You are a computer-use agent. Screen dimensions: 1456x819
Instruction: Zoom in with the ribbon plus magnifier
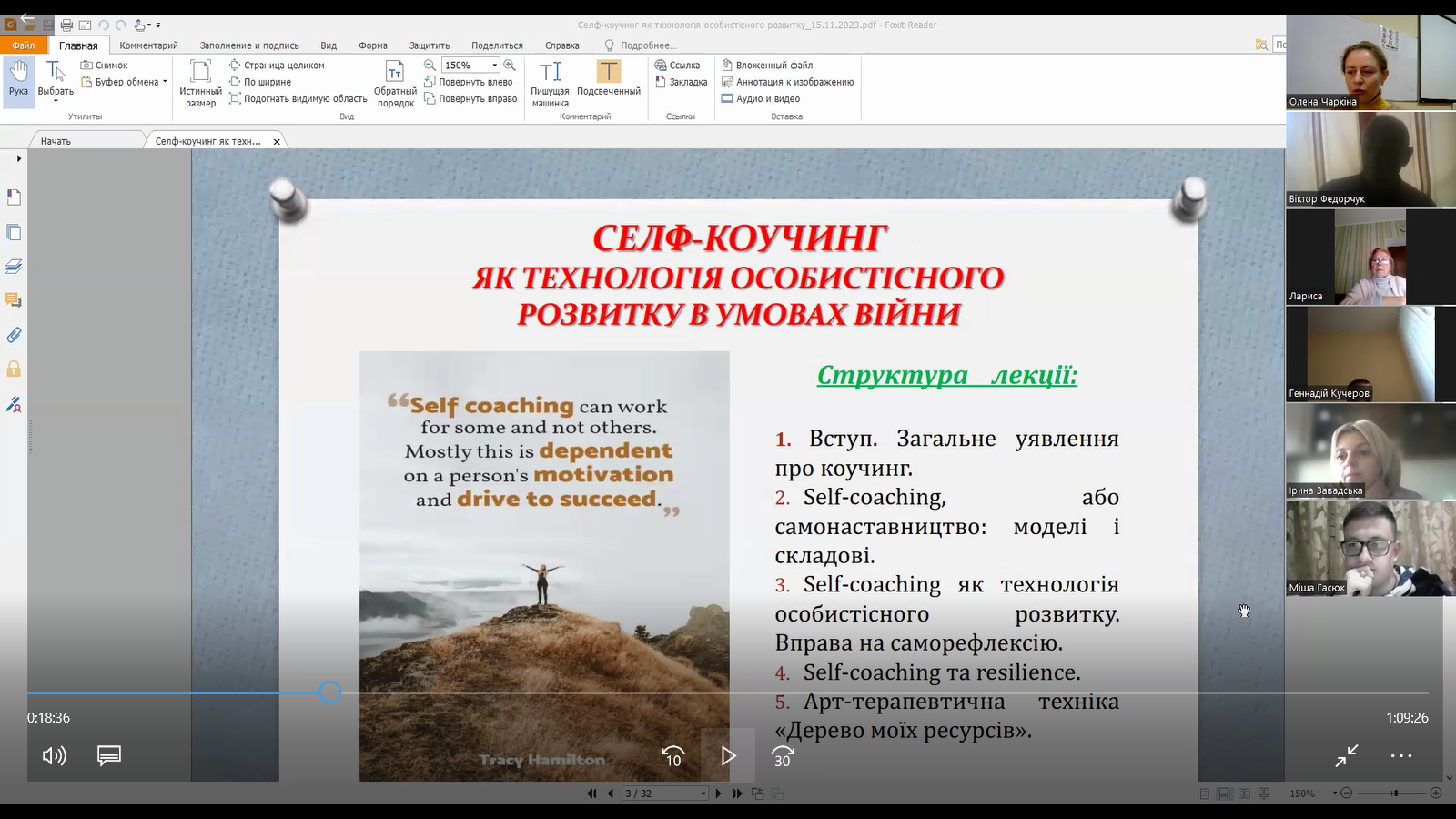tap(510, 66)
